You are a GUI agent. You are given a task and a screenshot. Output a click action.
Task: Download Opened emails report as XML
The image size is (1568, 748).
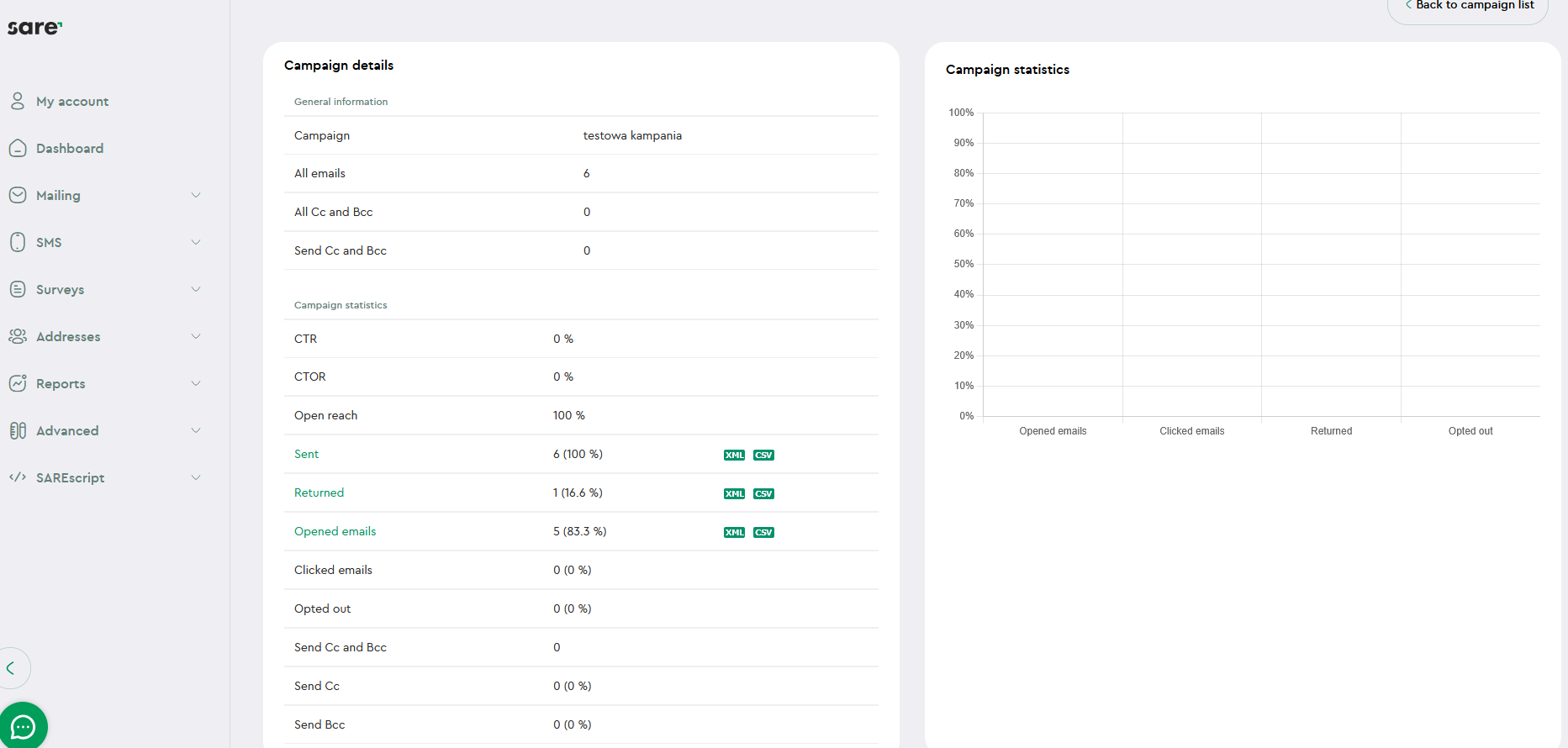click(x=734, y=532)
